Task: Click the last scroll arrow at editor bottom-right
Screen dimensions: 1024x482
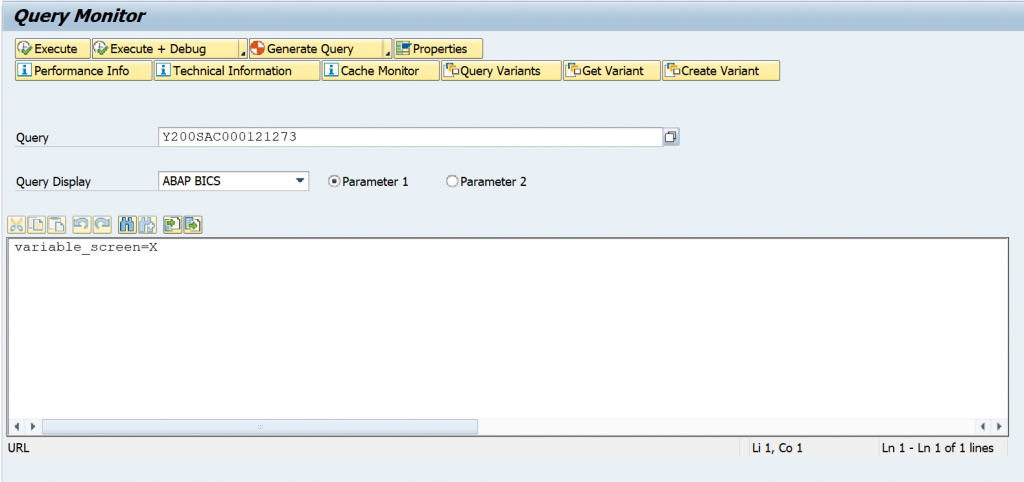Action: click(x=999, y=426)
